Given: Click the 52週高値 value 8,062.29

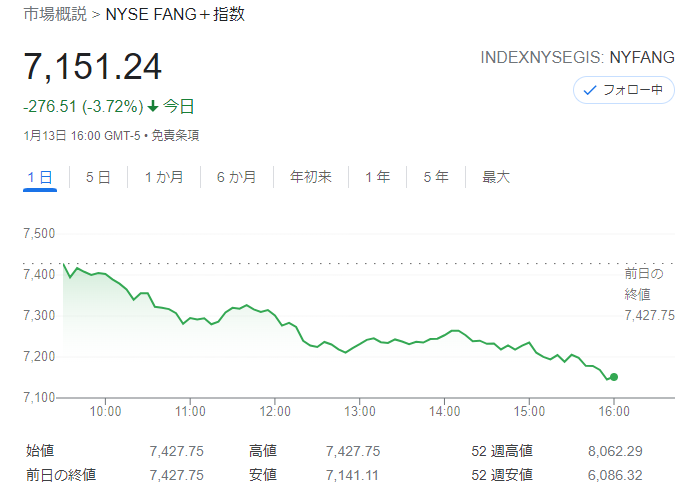Looking at the screenshot, I should [x=615, y=451].
